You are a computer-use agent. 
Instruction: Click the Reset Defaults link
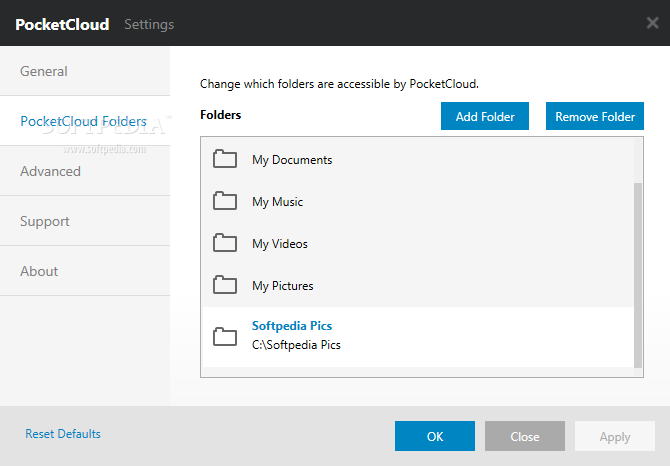[x=63, y=434]
